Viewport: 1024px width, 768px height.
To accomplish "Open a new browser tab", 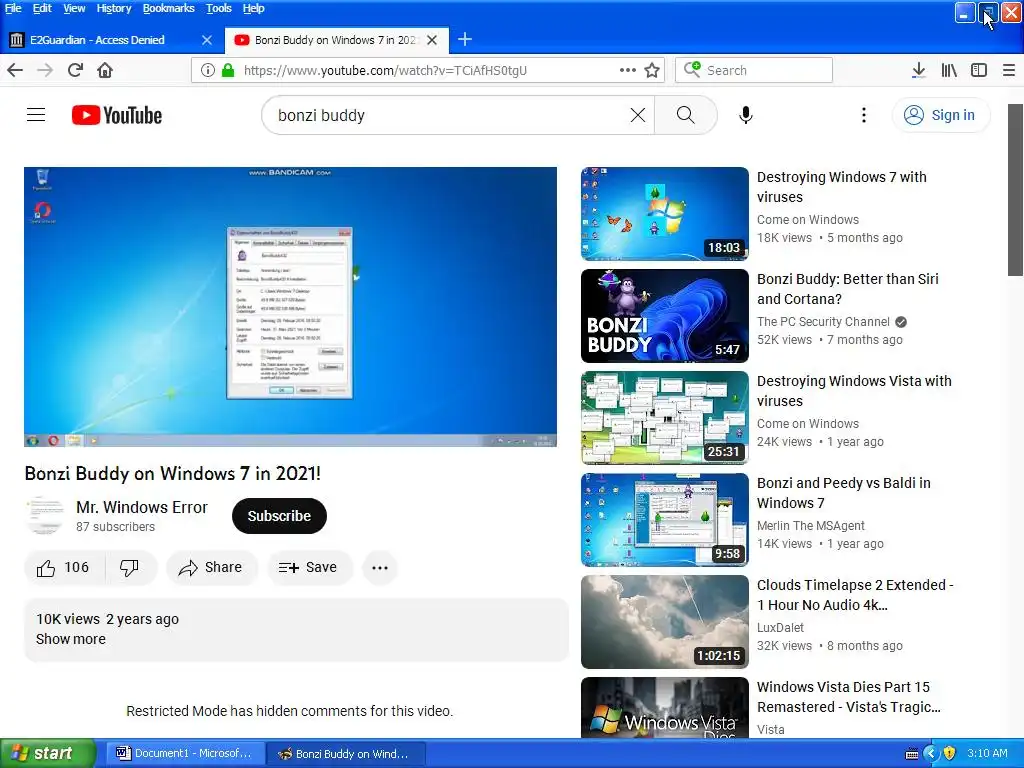I will [465, 40].
